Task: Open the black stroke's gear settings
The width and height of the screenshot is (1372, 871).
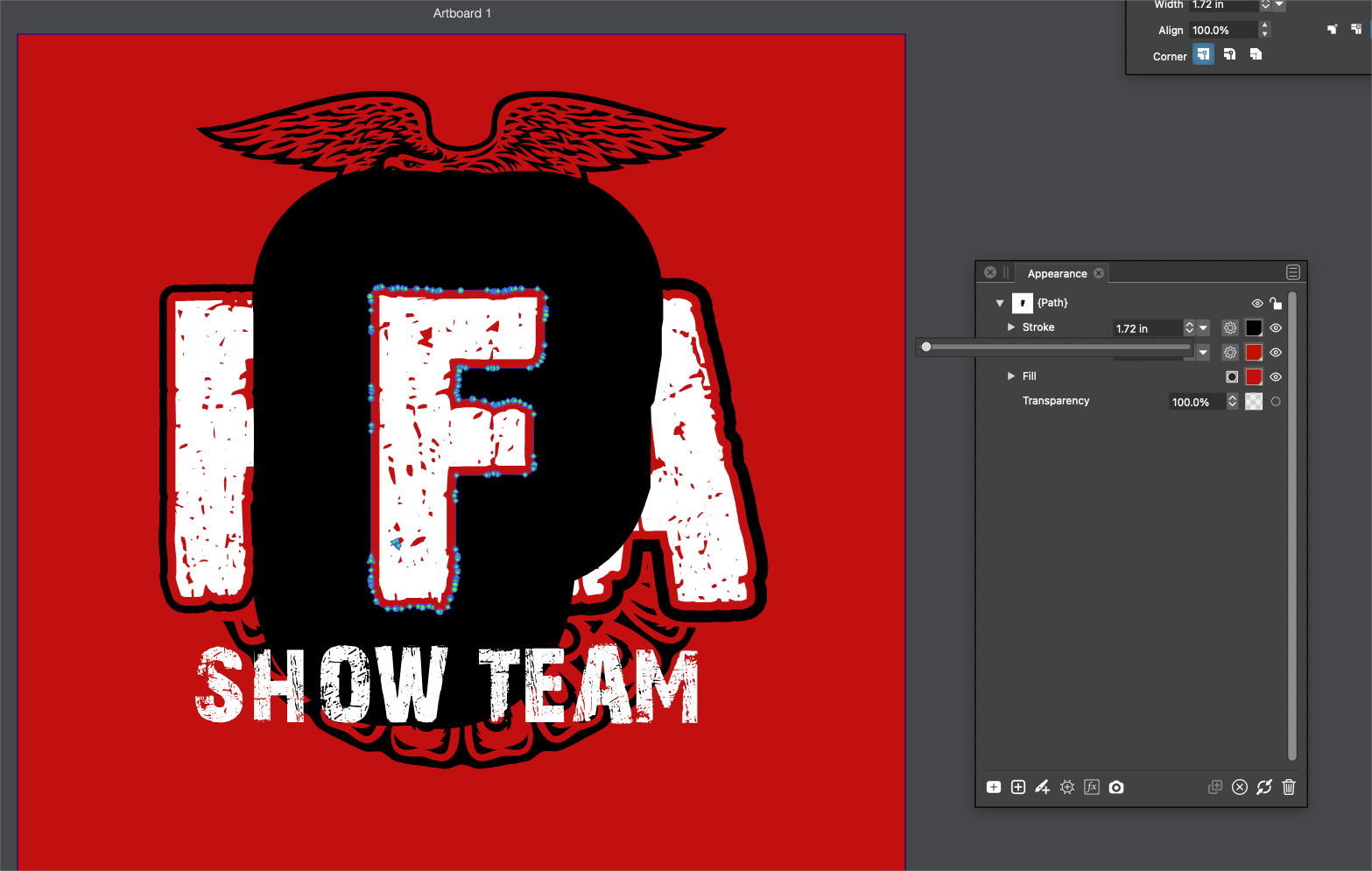Action: [x=1230, y=328]
